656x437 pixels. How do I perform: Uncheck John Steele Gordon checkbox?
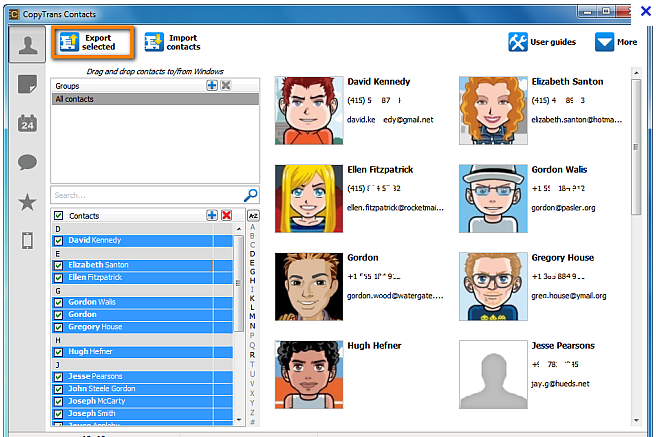(x=59, y=389)
